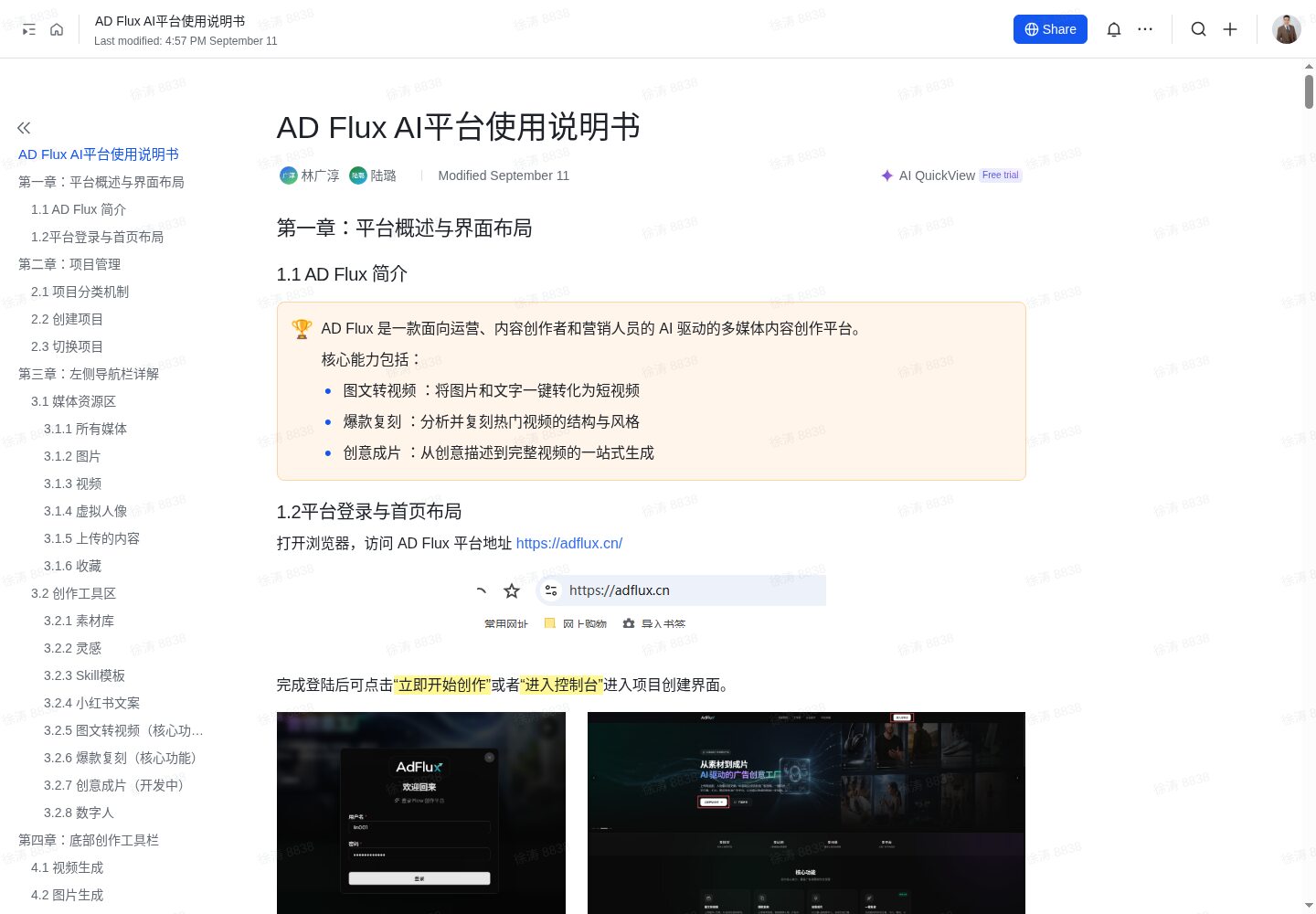Click the heading 1.1 AD Flux 简介
The height and width of the screenshot is (914, 1316).
coord(342,274)
